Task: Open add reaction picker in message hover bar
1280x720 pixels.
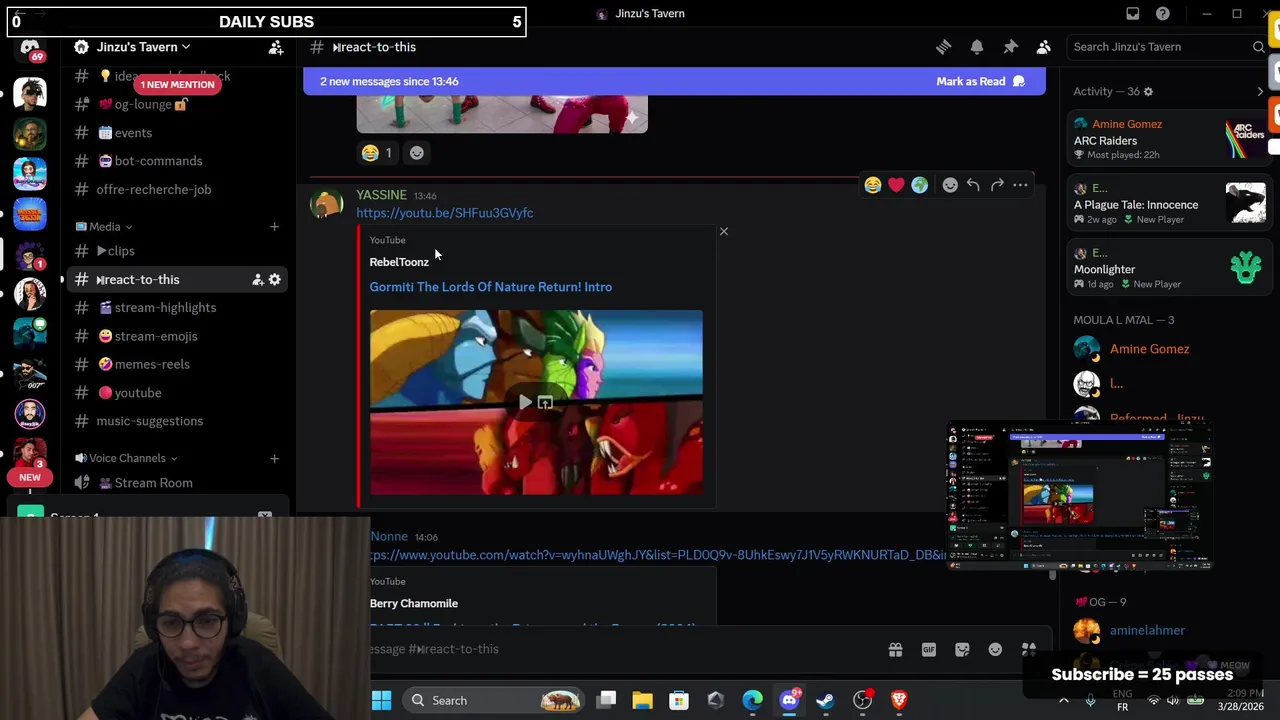Action: click(950, 185)
